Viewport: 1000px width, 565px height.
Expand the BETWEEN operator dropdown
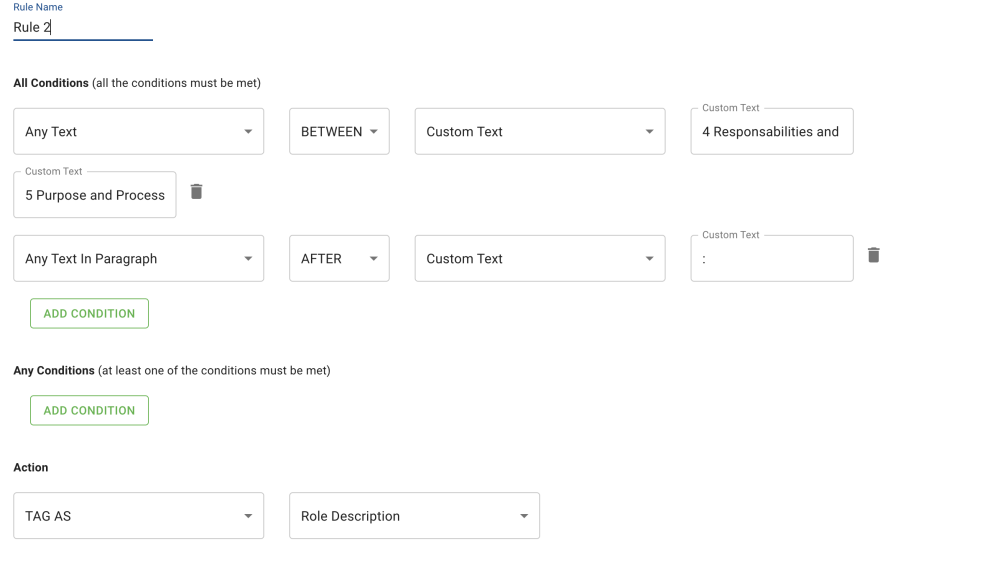(x=339, y=132)
